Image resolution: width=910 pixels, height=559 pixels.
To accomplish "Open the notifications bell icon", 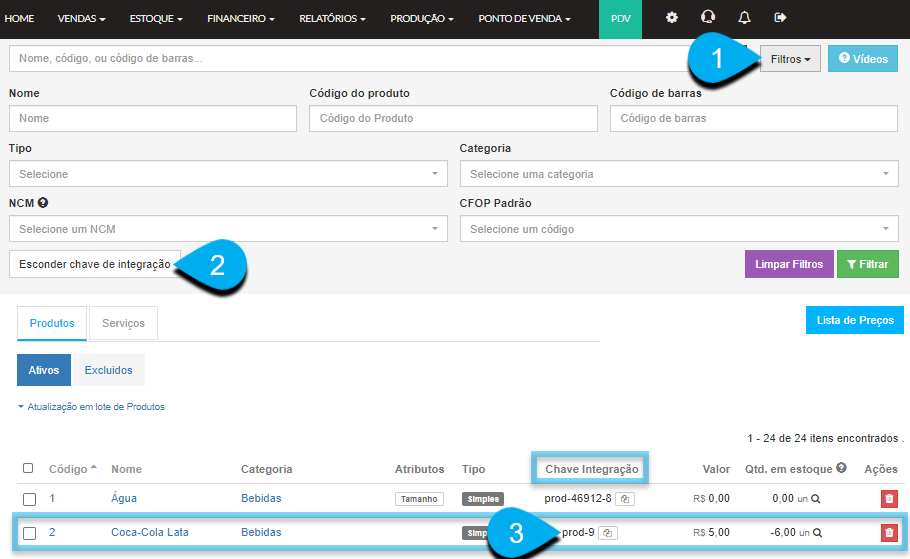I will pyautogui.click(x=744, y=18).
